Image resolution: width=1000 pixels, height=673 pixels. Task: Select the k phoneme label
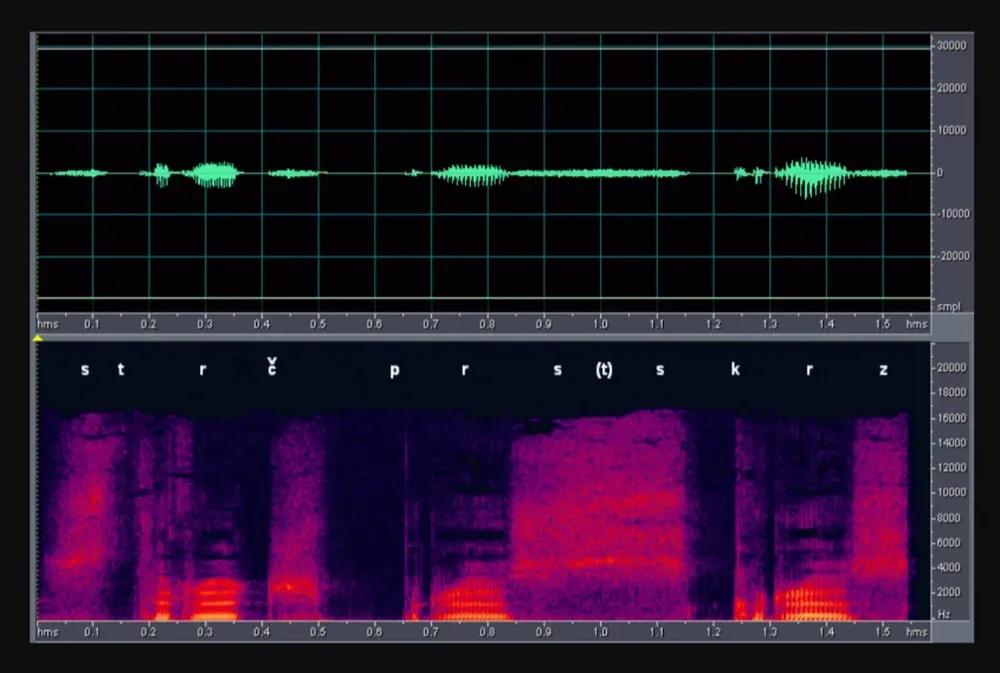click(735, 369)
